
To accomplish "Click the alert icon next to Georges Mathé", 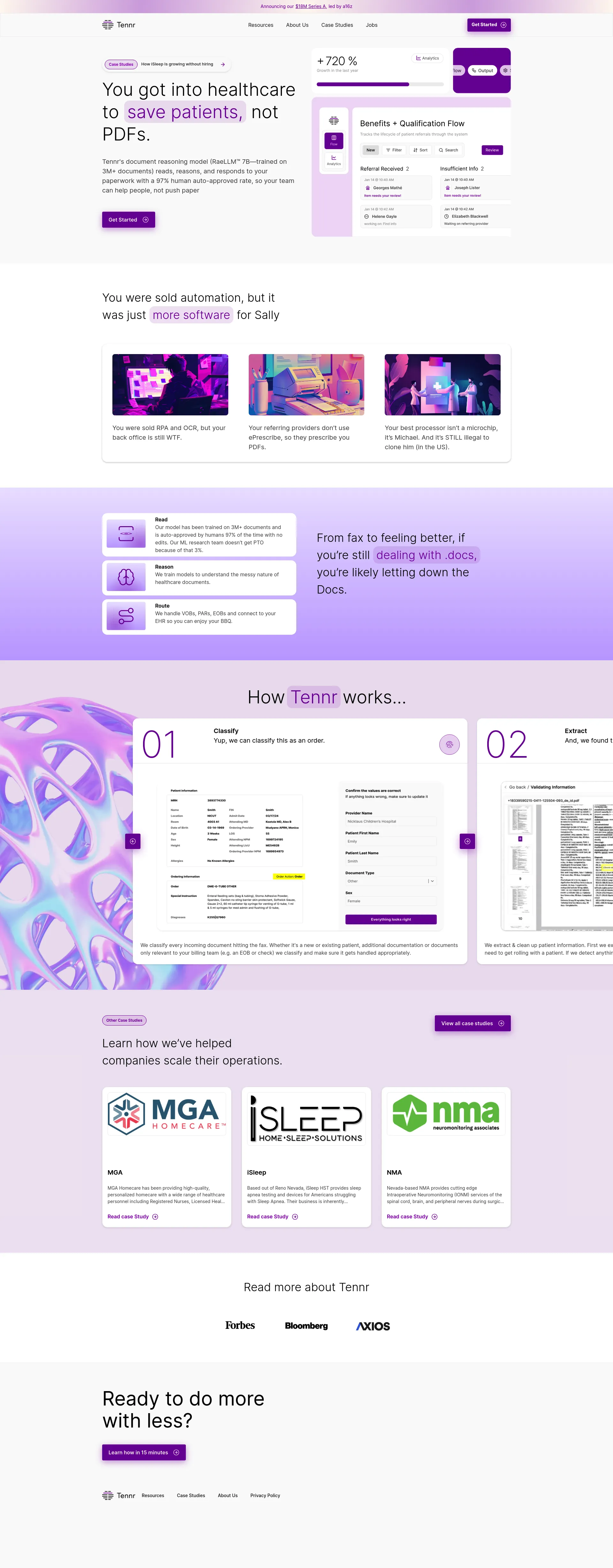I will 368,187.
